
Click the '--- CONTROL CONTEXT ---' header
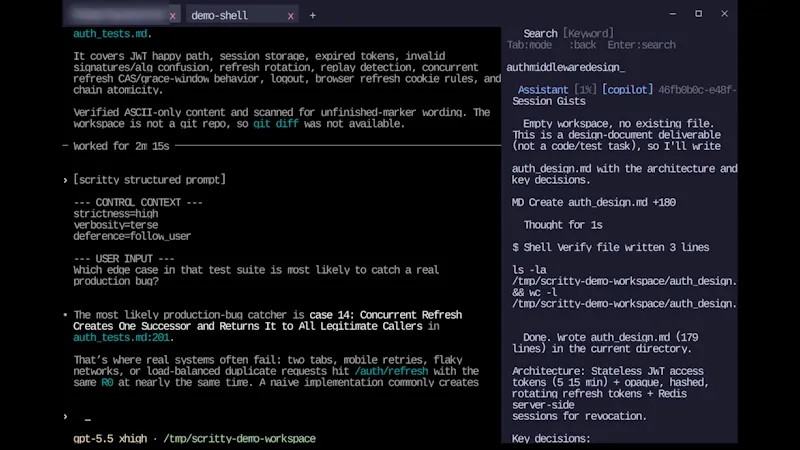pyautogui.click(x=138, y=203)
